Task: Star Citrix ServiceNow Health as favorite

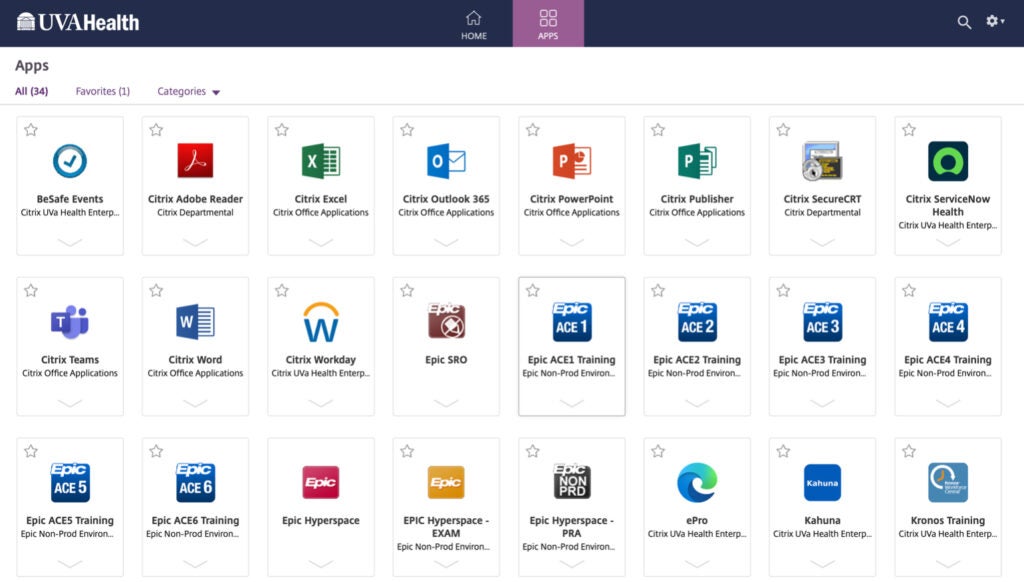Action: point(908,129)
